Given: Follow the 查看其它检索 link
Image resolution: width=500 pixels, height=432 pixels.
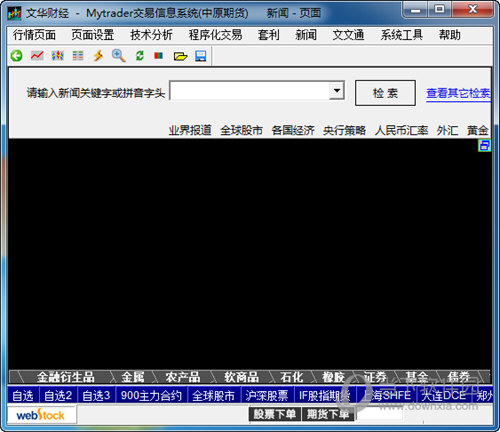Looking at the screenshot, I should click(x=458, y=94).
